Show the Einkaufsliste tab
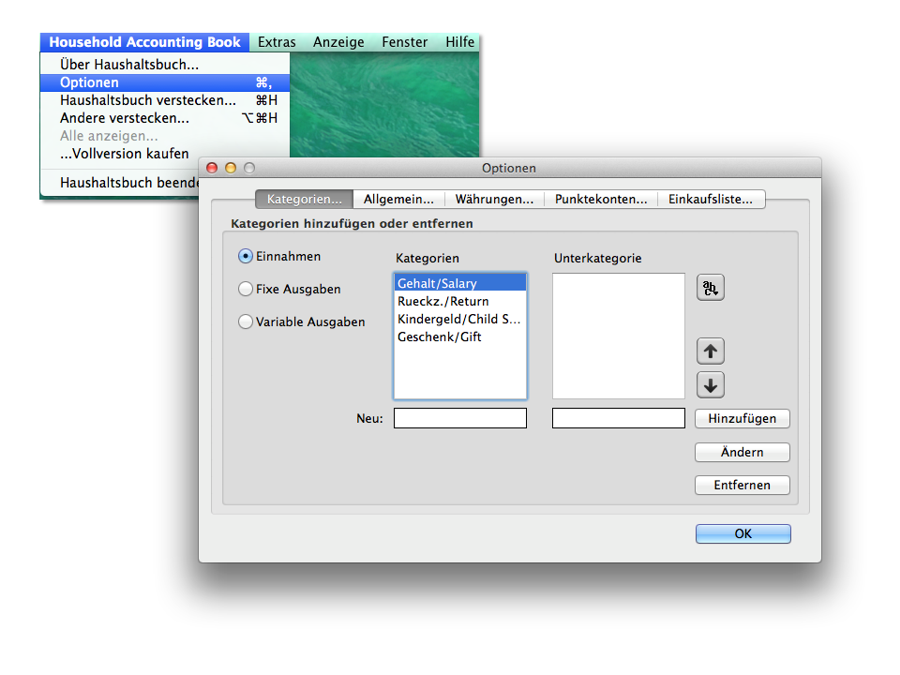Image resolution: width=900 pixels, height=675 pixels. pos(710,199)
